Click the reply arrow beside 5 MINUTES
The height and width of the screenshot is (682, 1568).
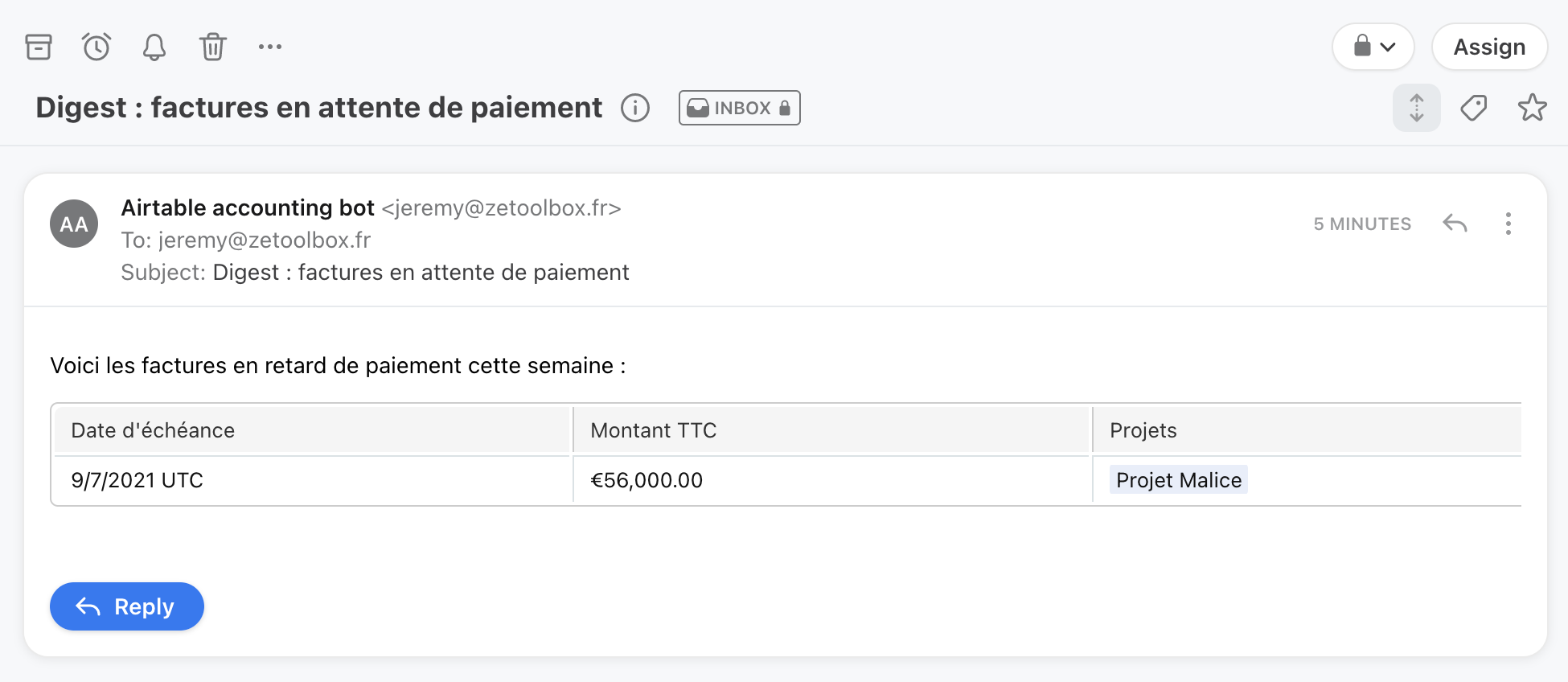coord(1455,224)
